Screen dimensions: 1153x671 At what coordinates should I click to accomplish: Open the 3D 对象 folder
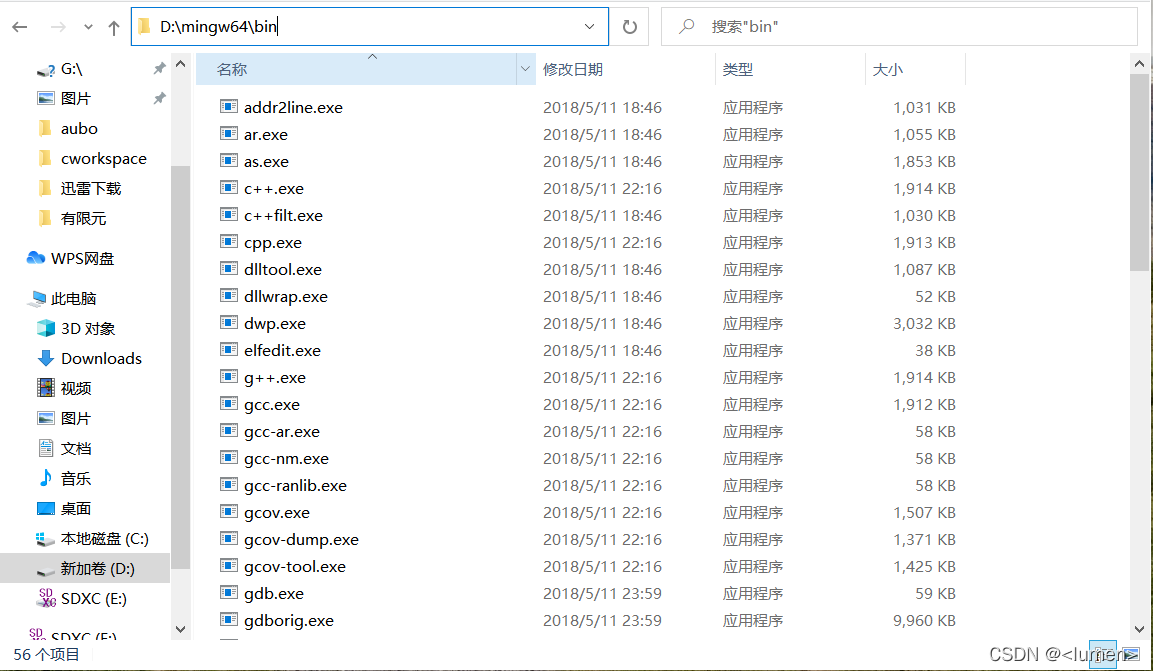coord(88,329)
